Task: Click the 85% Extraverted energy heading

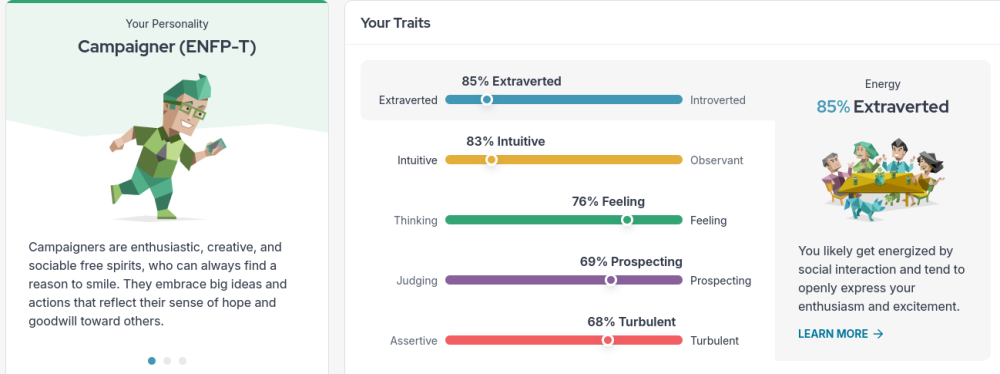Action: coord(883,107)
